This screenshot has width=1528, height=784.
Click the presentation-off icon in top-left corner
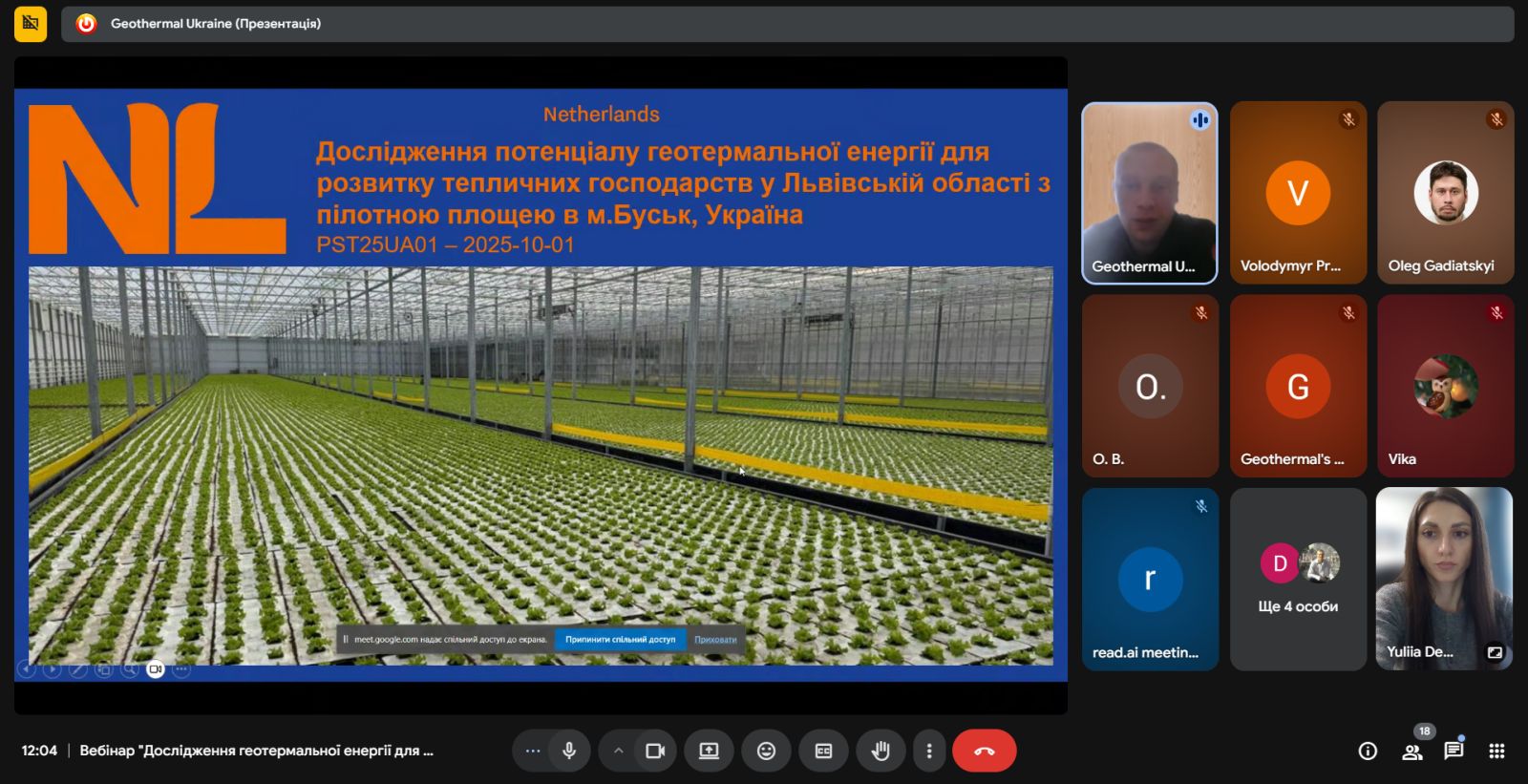click(x=31, y=24)
